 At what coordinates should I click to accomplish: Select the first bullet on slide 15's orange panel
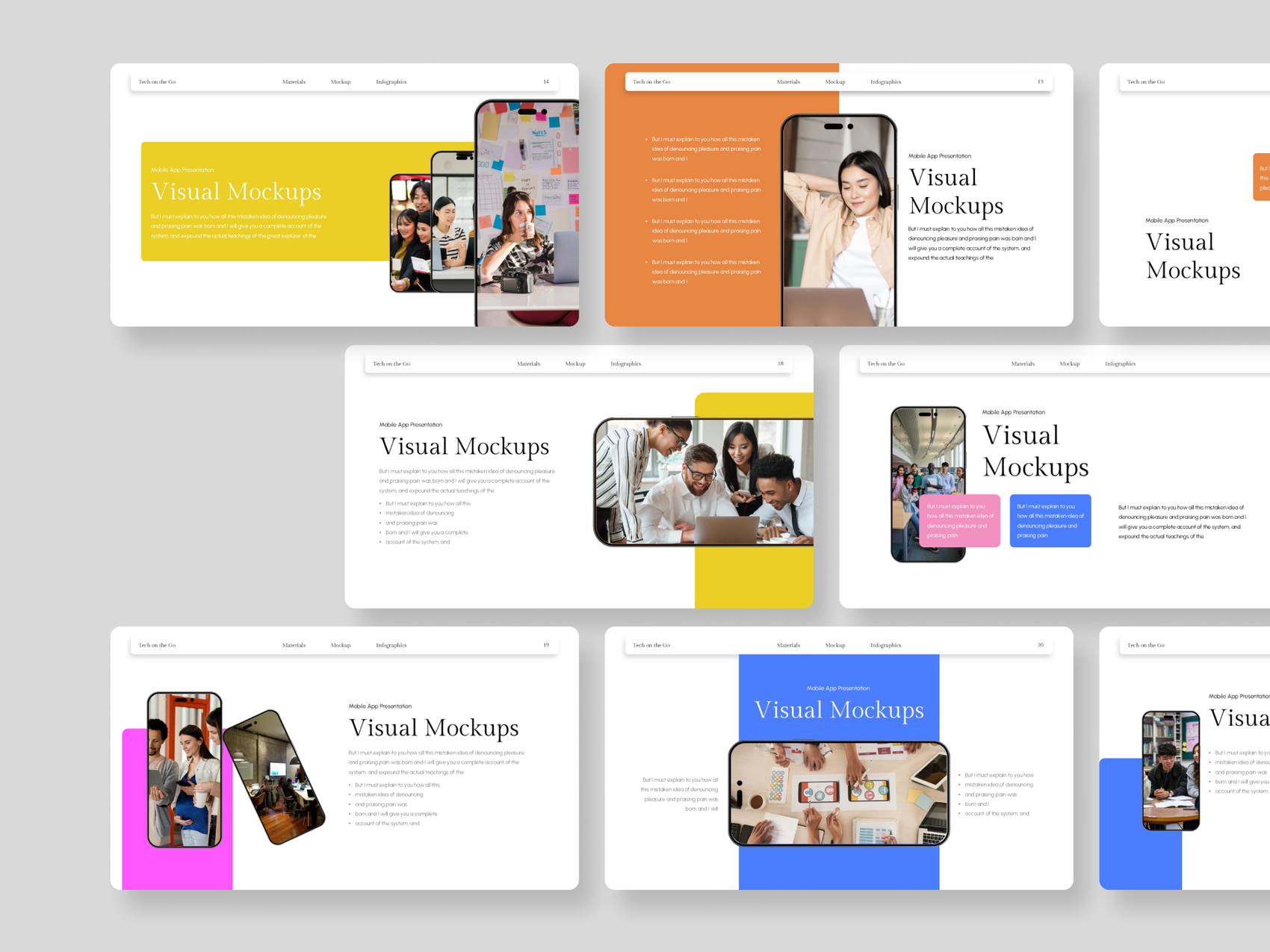pos(704,149)
